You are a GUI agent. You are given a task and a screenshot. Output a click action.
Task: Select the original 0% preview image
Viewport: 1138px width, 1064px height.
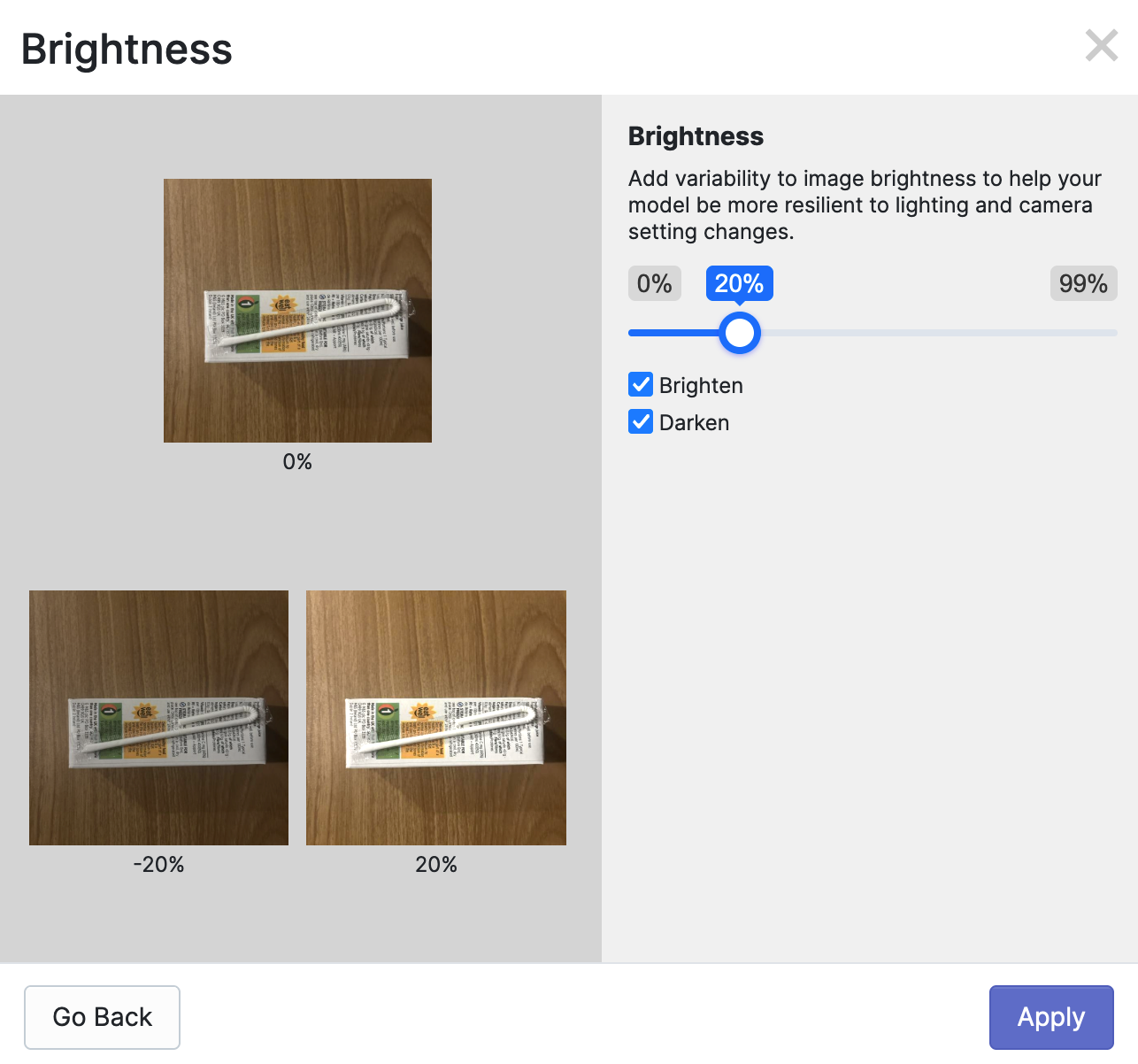click(297, 311)
